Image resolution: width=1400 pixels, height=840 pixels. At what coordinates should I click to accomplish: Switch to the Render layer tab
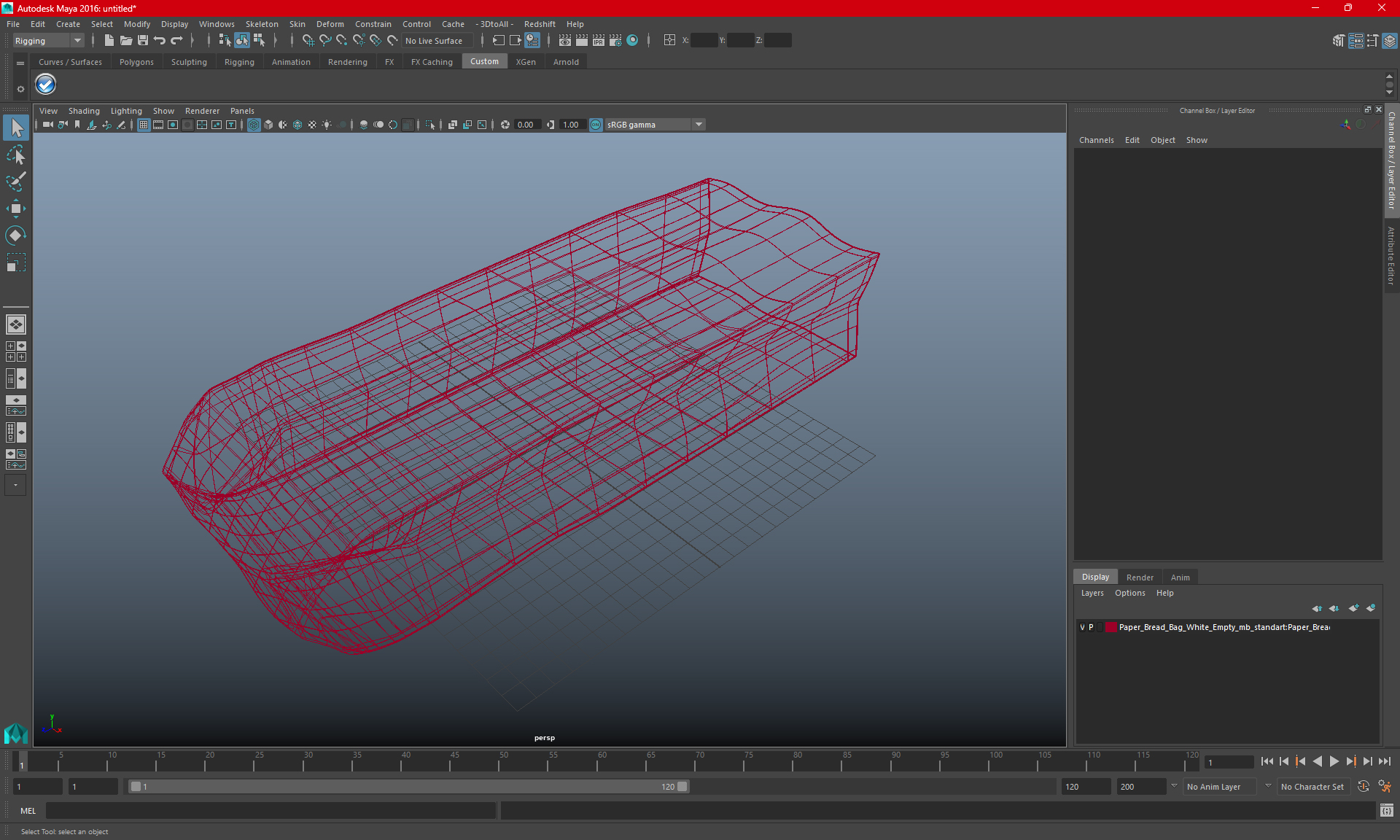[1140, 577]
